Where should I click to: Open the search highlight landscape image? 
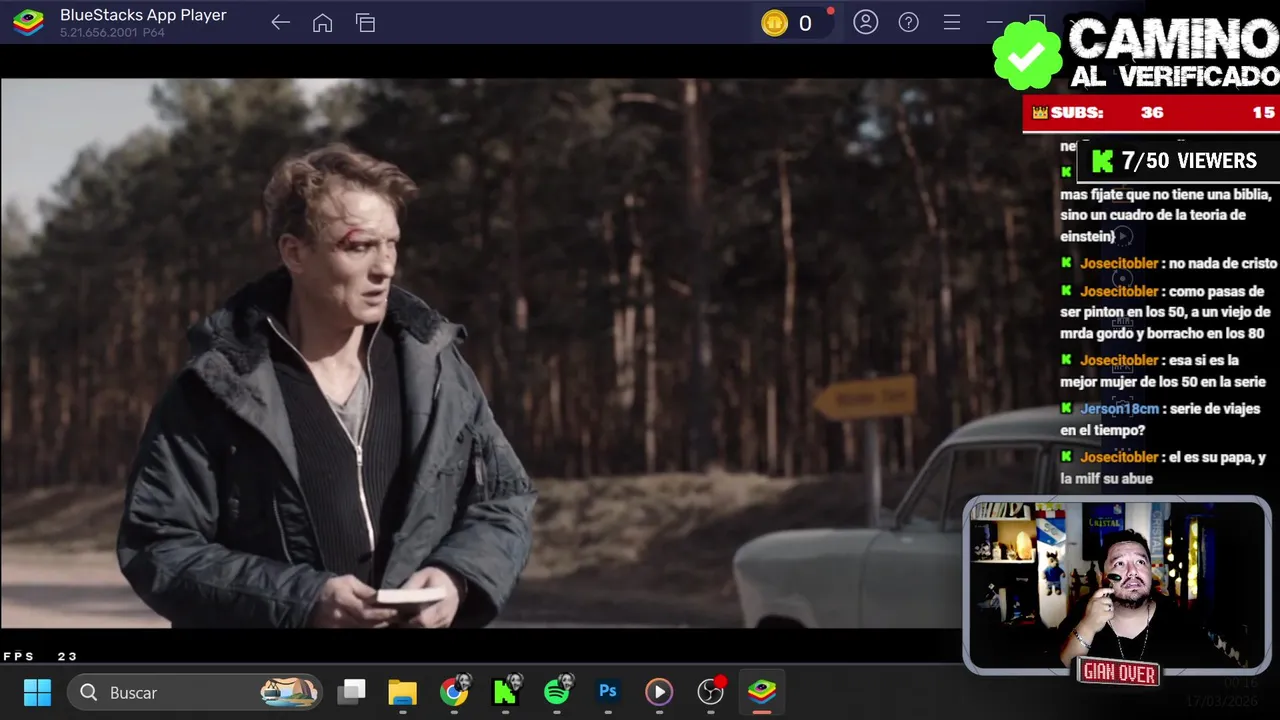pyautogui.click(x=288, y=691)
